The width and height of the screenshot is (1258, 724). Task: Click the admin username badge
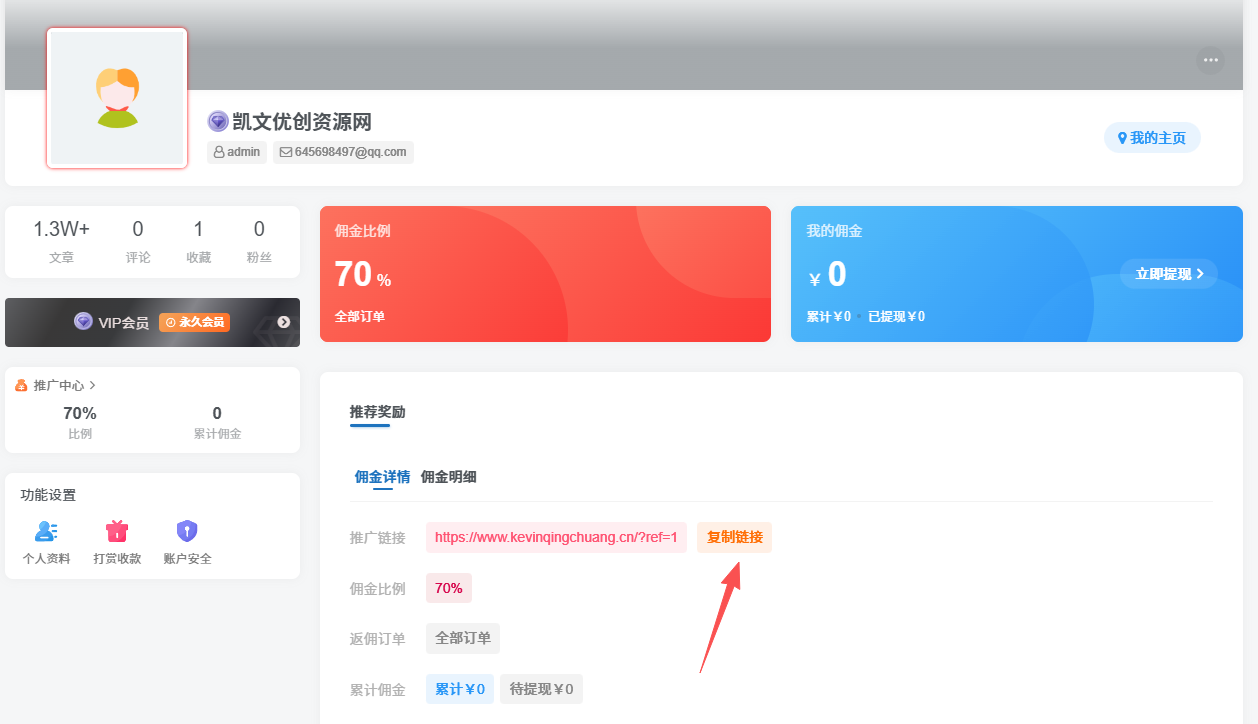[236, 152]
